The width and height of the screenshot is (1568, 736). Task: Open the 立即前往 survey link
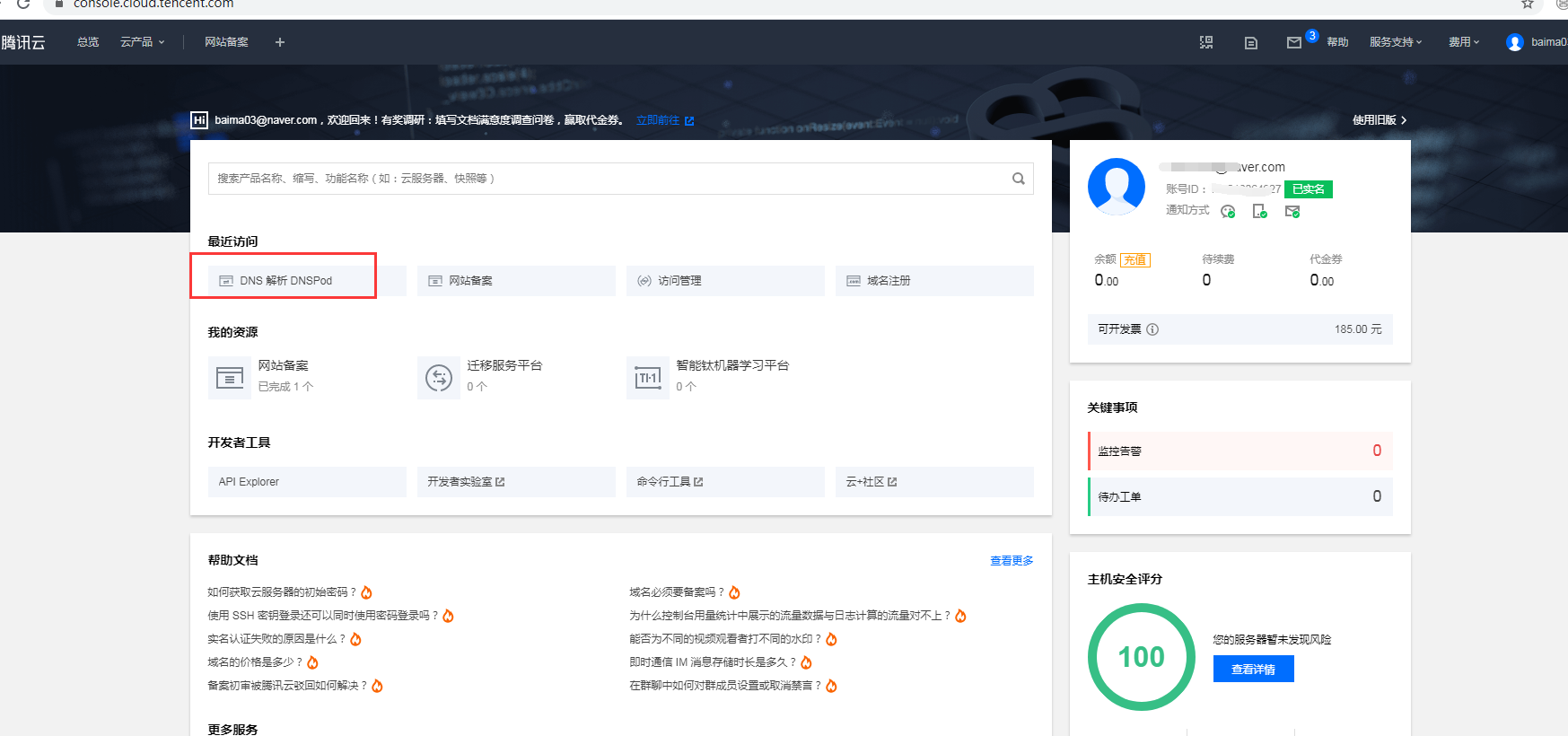664,120
